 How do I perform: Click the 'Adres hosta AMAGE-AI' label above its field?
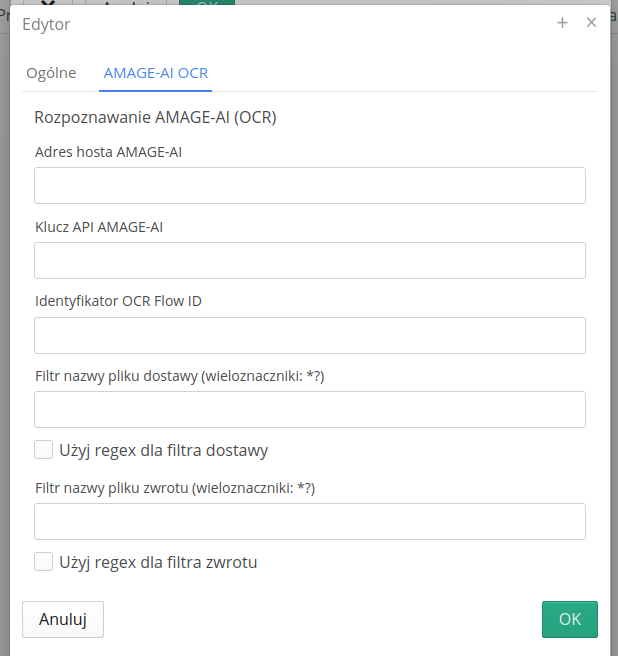tap(108, 153)
